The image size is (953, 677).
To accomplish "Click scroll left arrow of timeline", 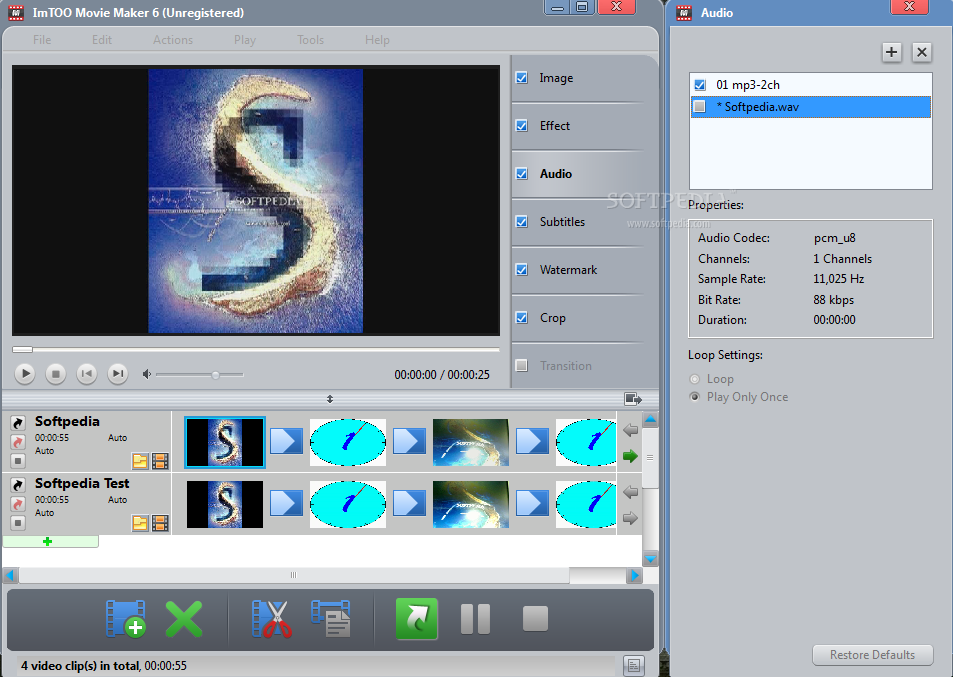I will coord(10,575).
